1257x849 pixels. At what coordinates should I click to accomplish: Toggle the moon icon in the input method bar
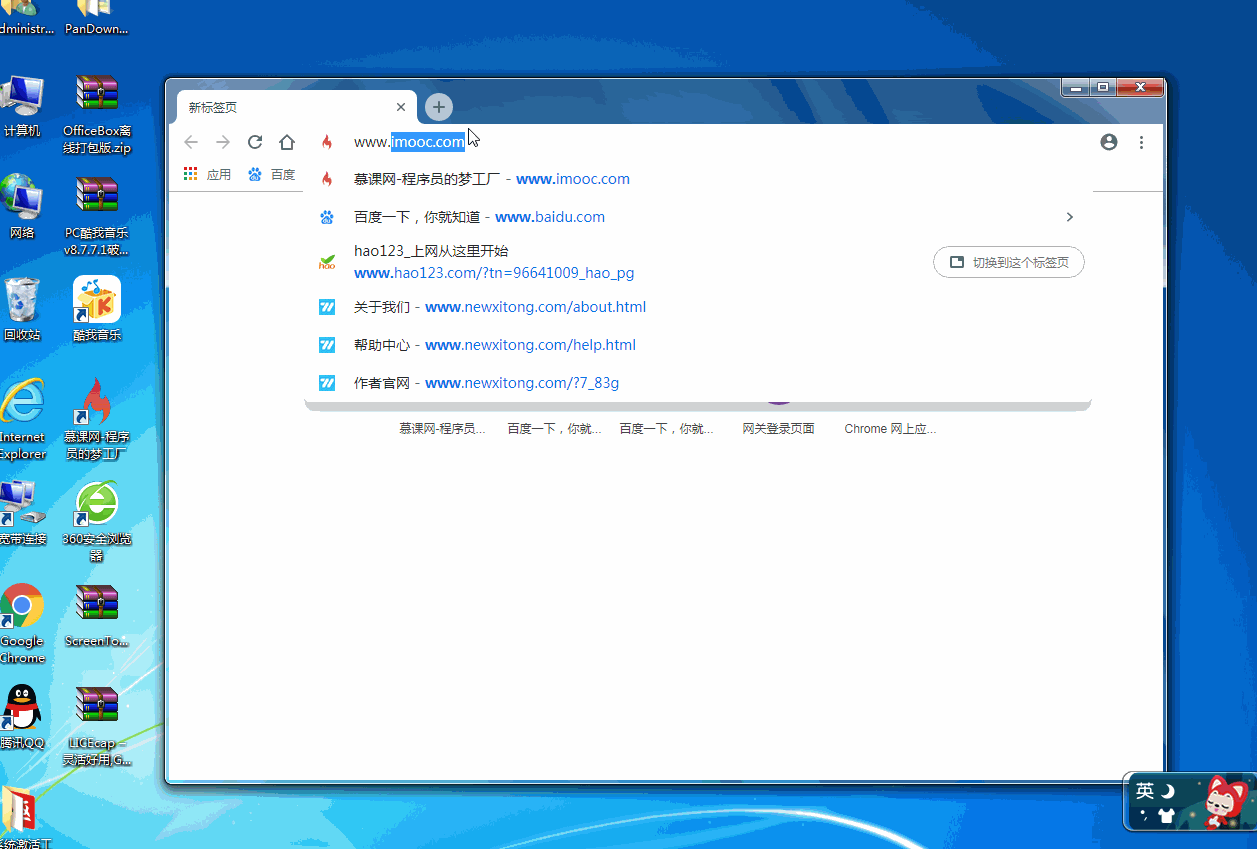pyautogui.click(x=1167, y=791)
